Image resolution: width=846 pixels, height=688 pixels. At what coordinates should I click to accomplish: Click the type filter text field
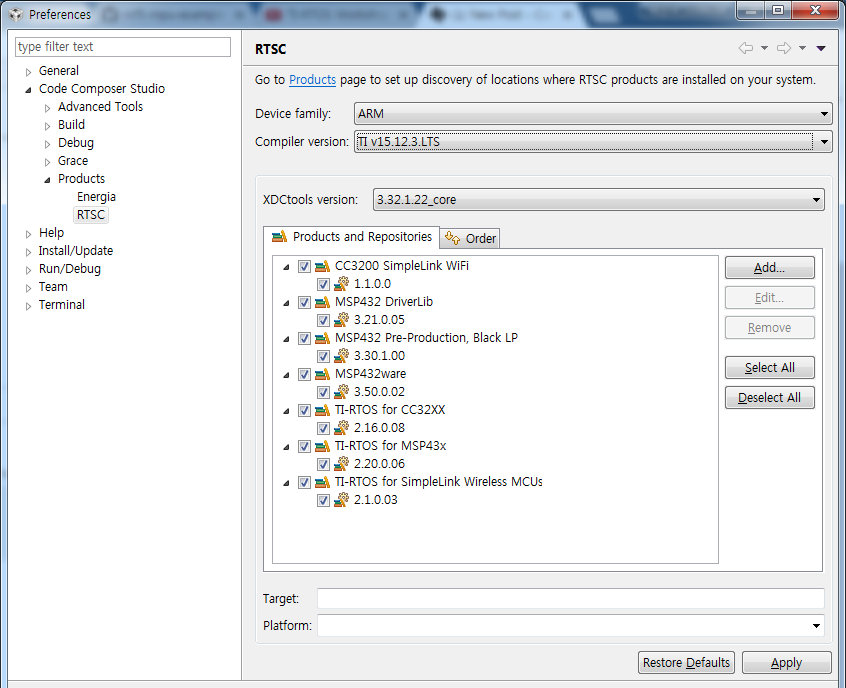point(123,47)
